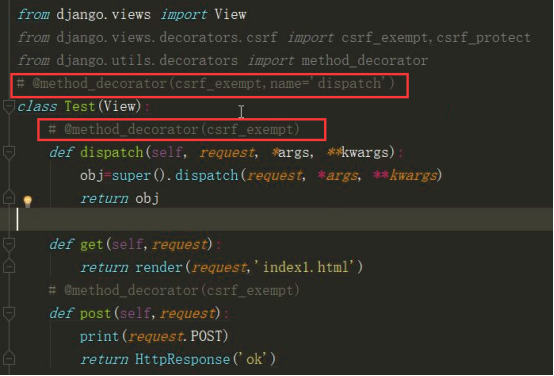The width and height of the screenshot is (554, 376).
Task: Click fold end marker beside 'return HttpResponse'
Action: [8, 359]
